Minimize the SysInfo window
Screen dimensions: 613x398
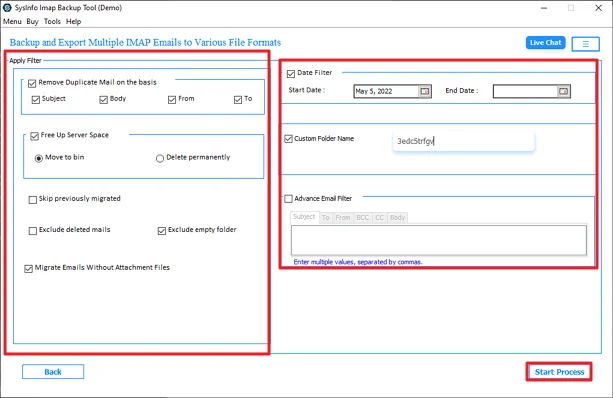click(x=544, y=8)
